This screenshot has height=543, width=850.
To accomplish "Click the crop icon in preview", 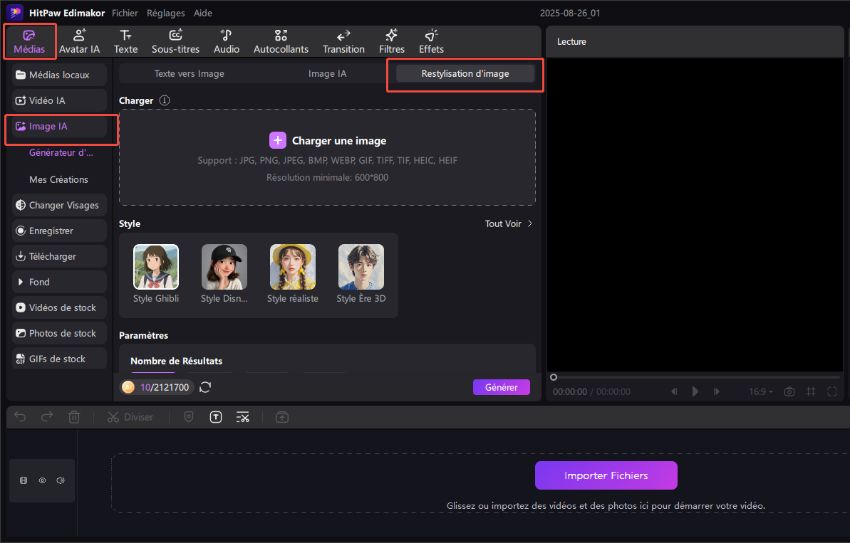I will point(811,391).
